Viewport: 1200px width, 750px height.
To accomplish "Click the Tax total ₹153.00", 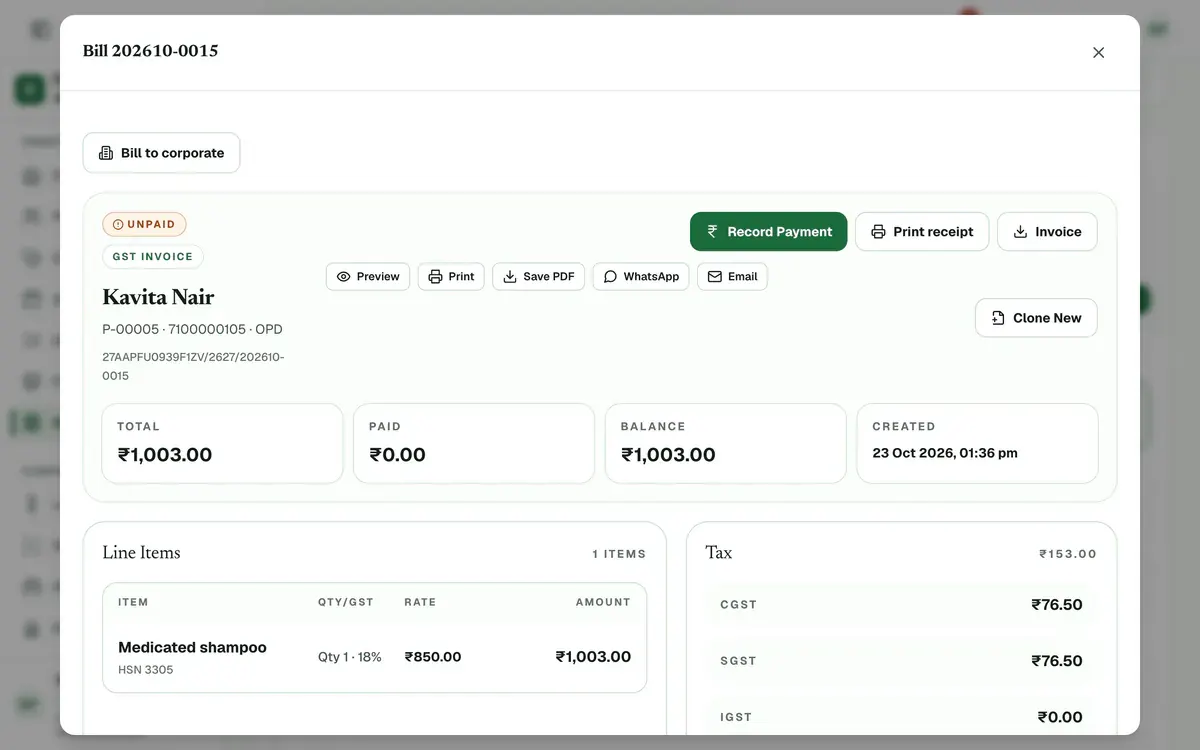I will pyautogui.click(x=1068, y=554).
